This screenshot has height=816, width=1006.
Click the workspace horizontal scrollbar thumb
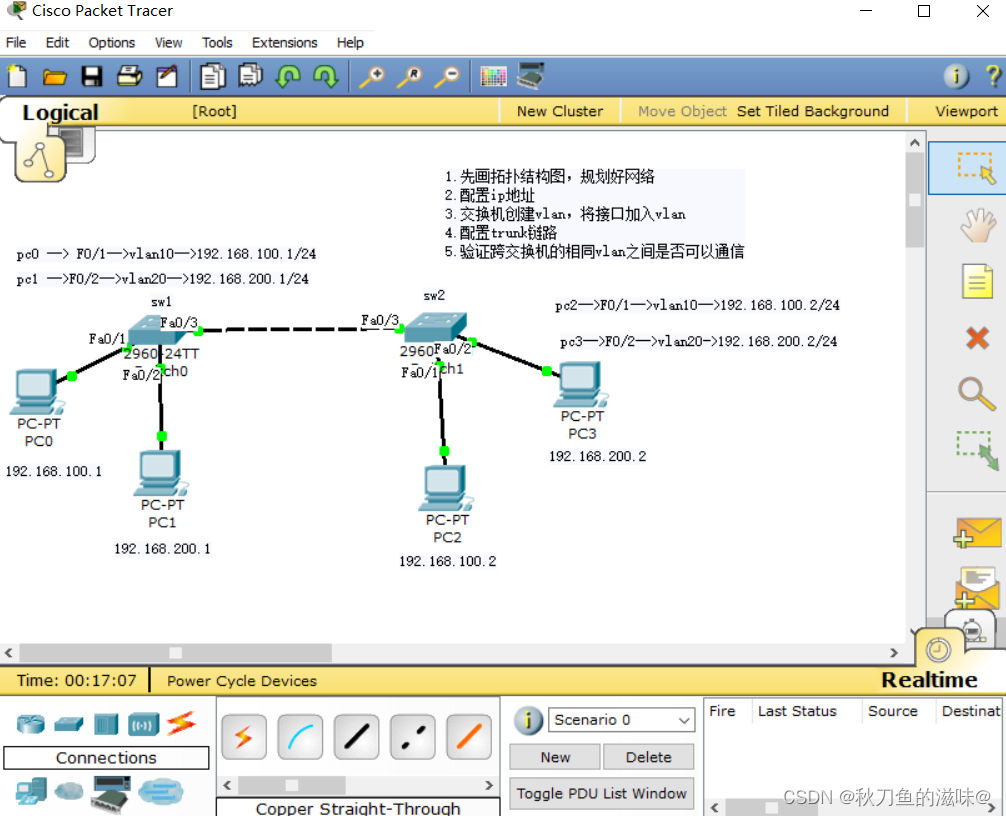[x=175, y=653]
